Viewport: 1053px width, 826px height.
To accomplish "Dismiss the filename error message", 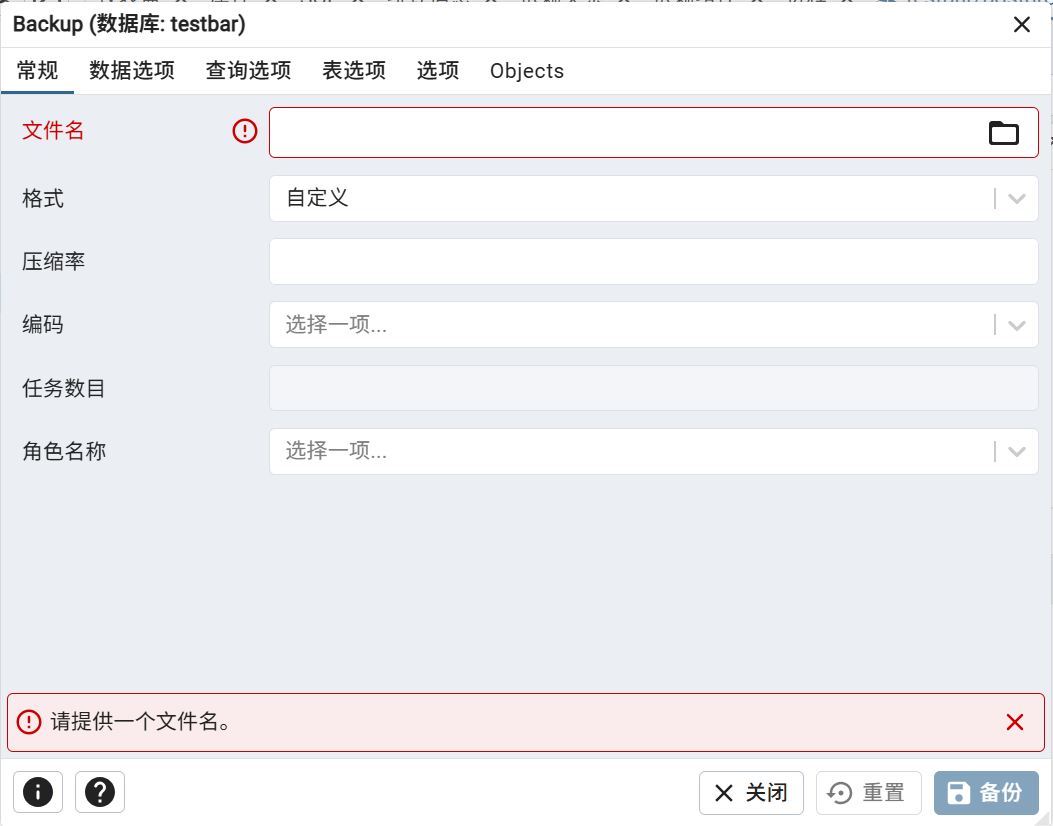I will [x=1015, y=722].
